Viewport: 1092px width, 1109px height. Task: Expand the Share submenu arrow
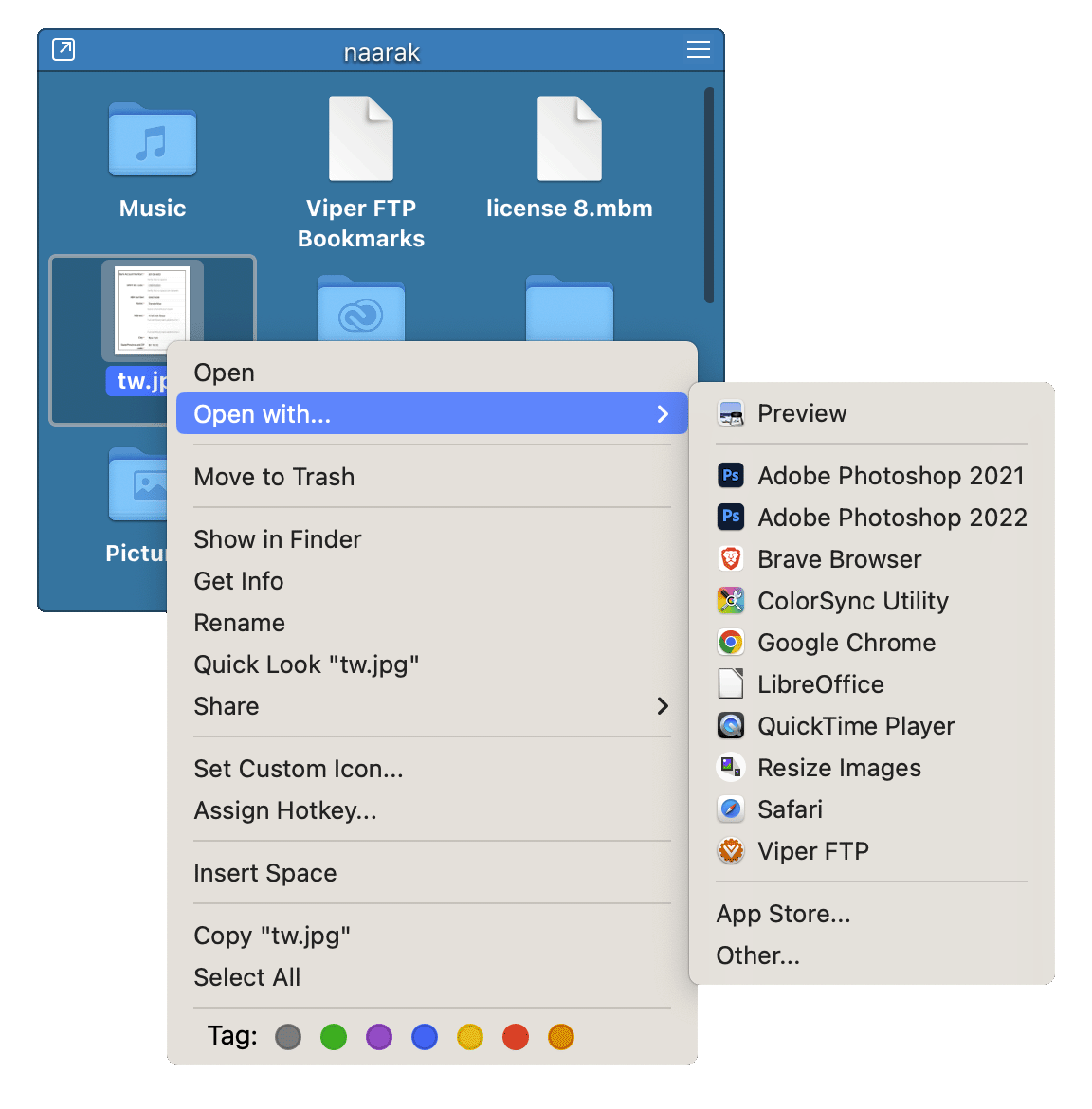click(663, 706)
